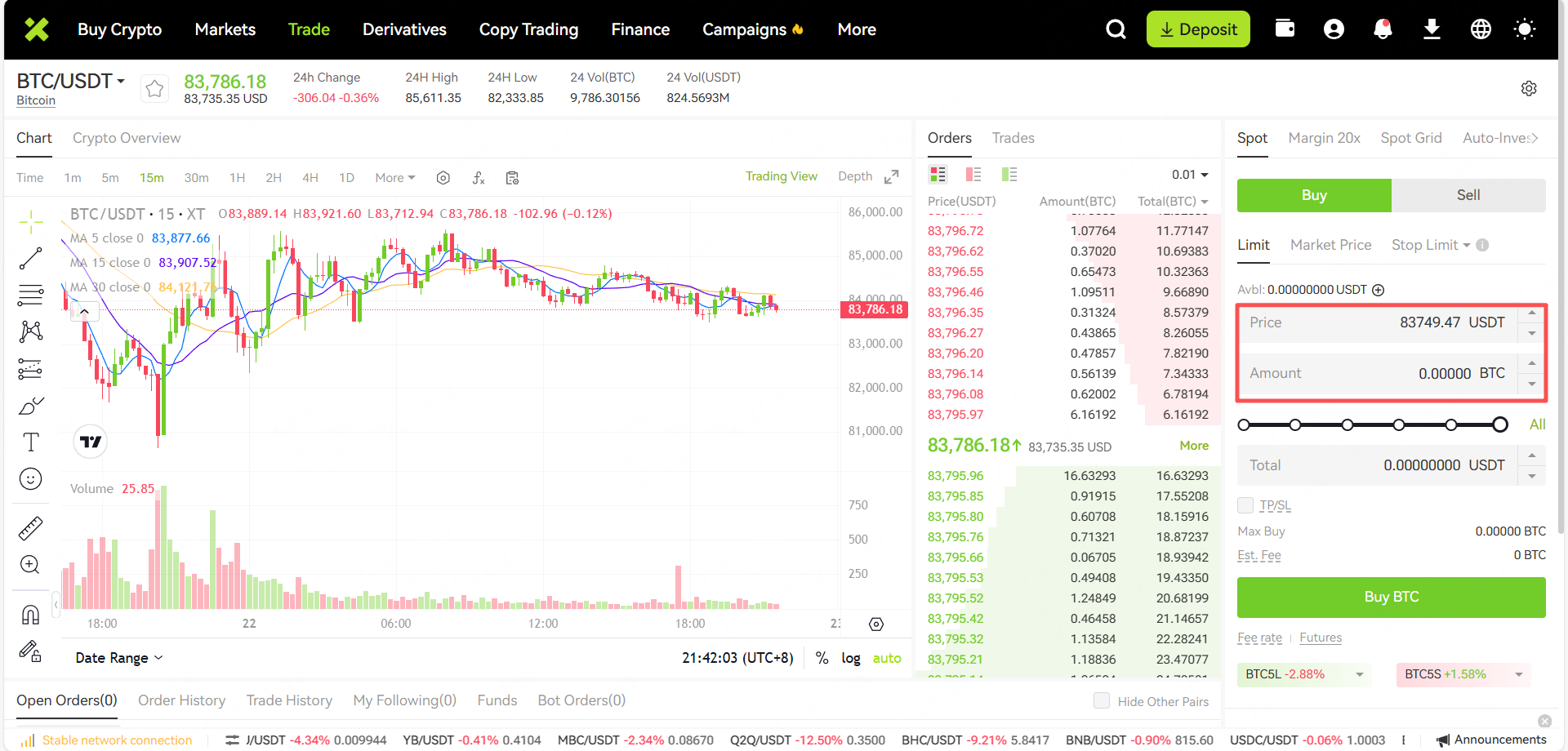The height and width of the screenshot is (751, 1568).
Task: Enable the TP/SL checkbox
Action: click(1245, 505)
